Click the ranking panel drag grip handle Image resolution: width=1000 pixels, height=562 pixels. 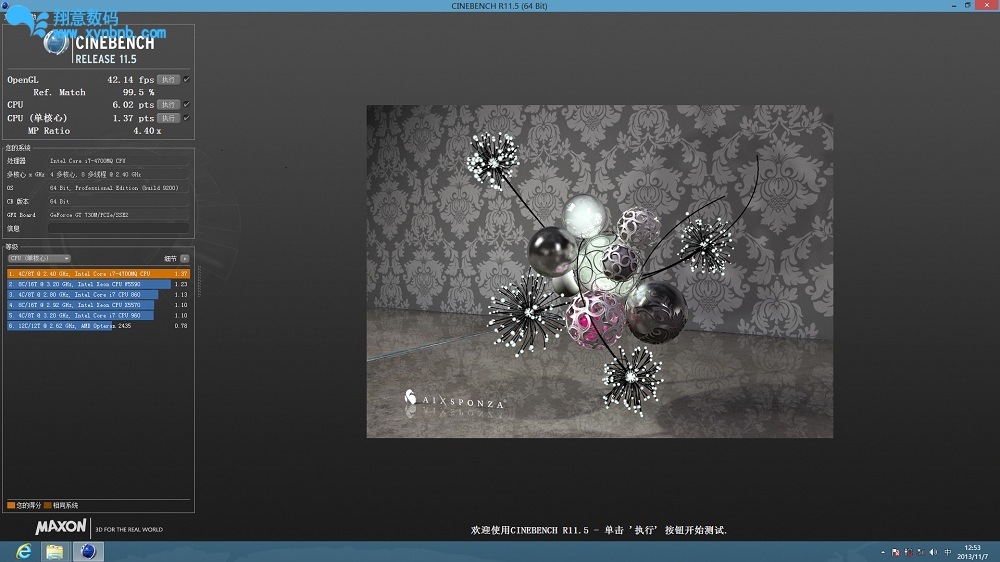199,281
